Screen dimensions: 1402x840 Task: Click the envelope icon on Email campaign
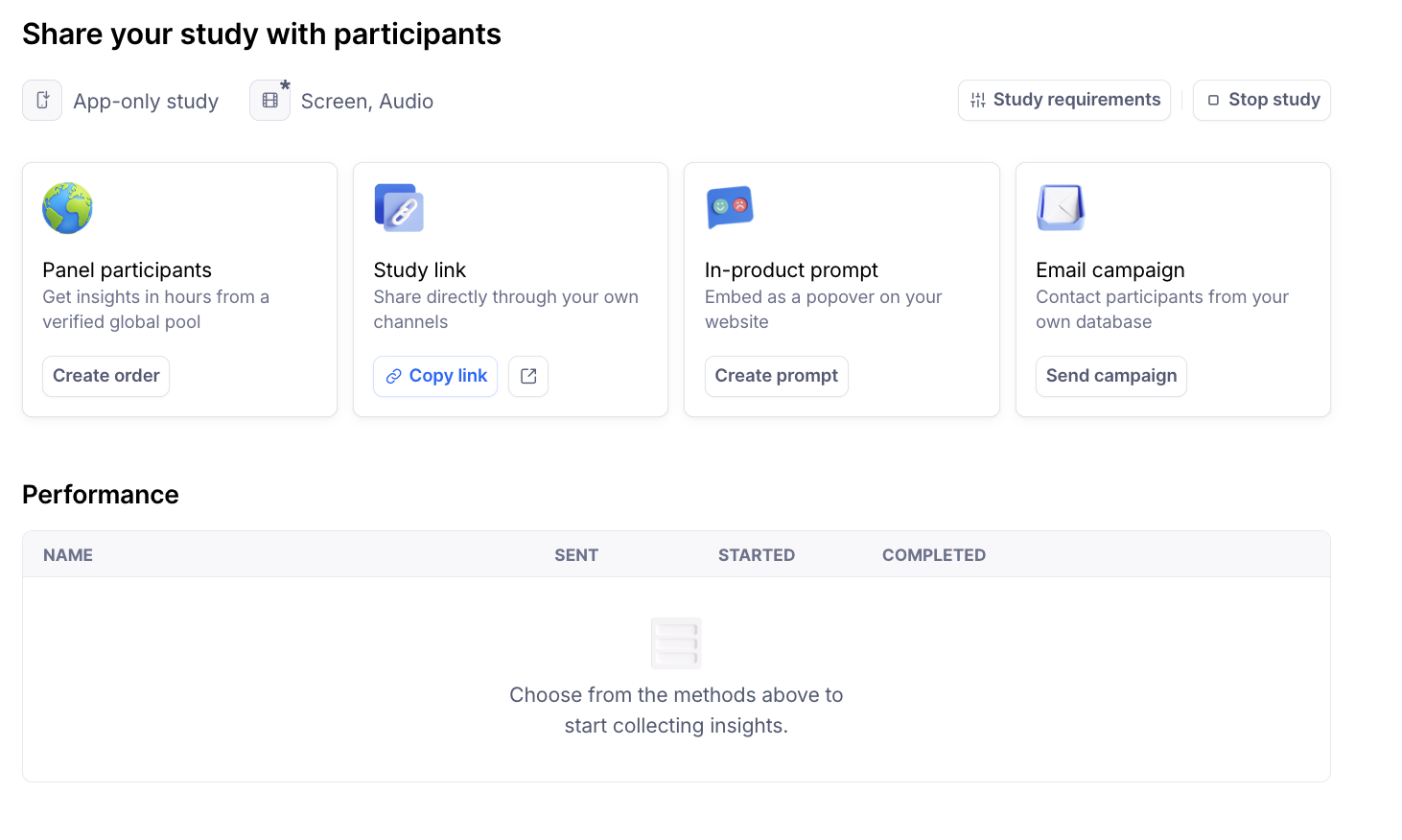pyautogui.click(x=1061, y=208)
